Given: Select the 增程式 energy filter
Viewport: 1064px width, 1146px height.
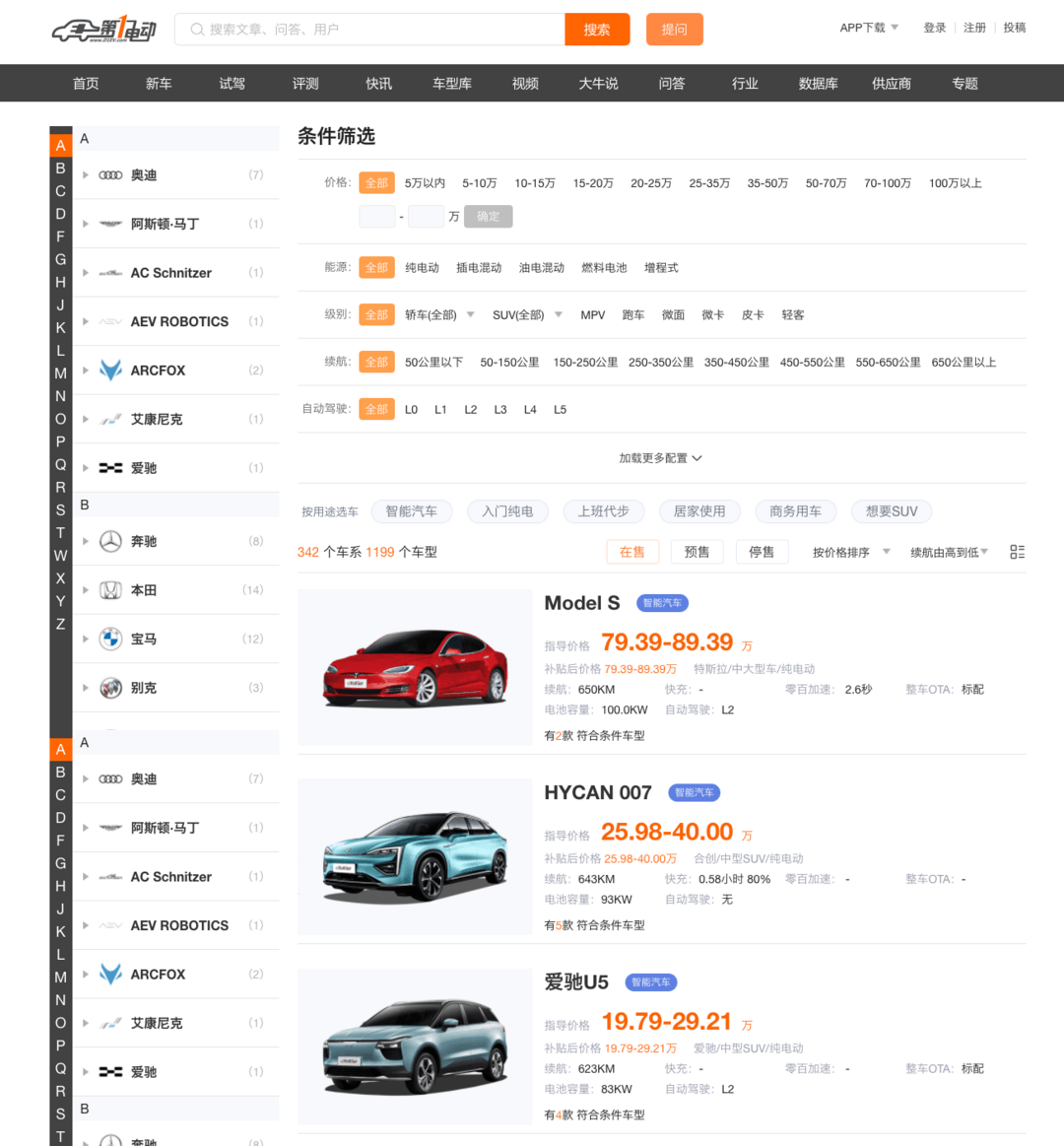Looking at the screenshot, I should (661, 267).
